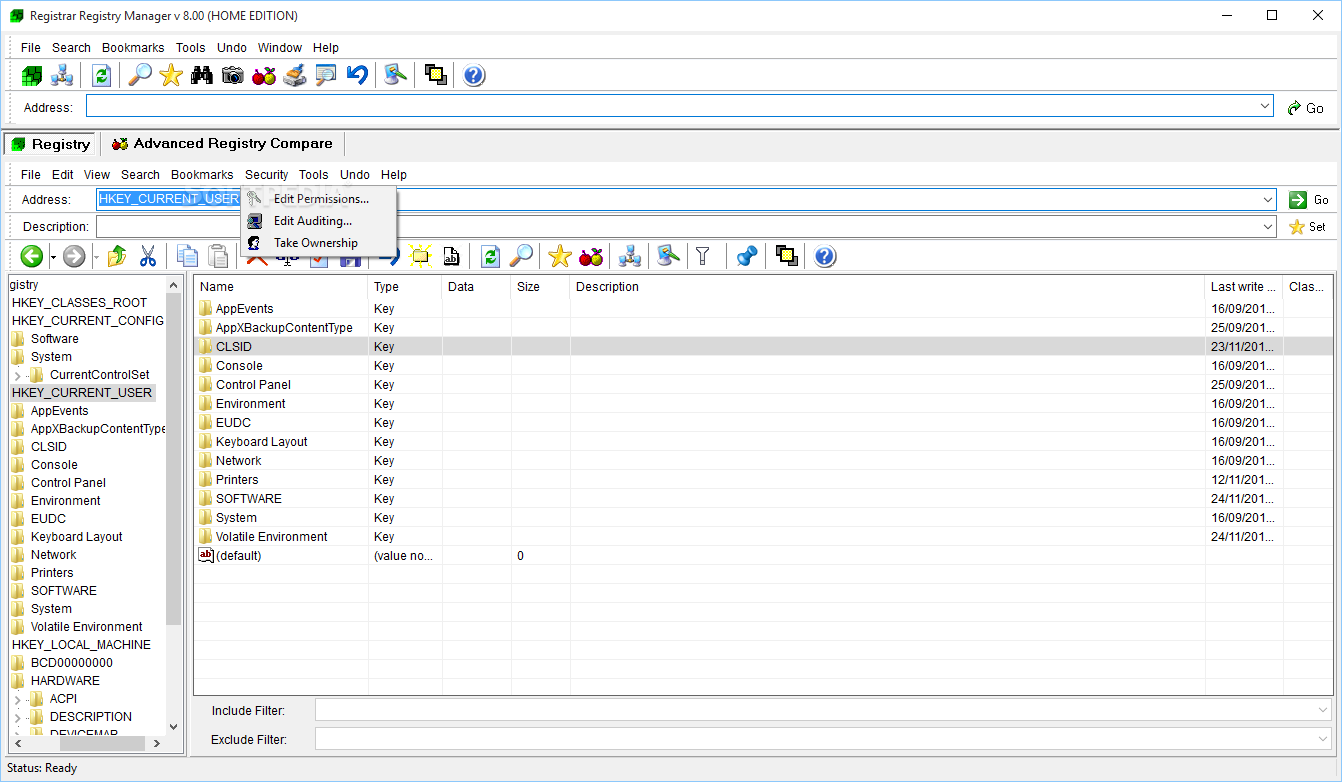Click the paste clipboard icon
The height and width of the screenshot is (782, 1342).
coord(218,256)
